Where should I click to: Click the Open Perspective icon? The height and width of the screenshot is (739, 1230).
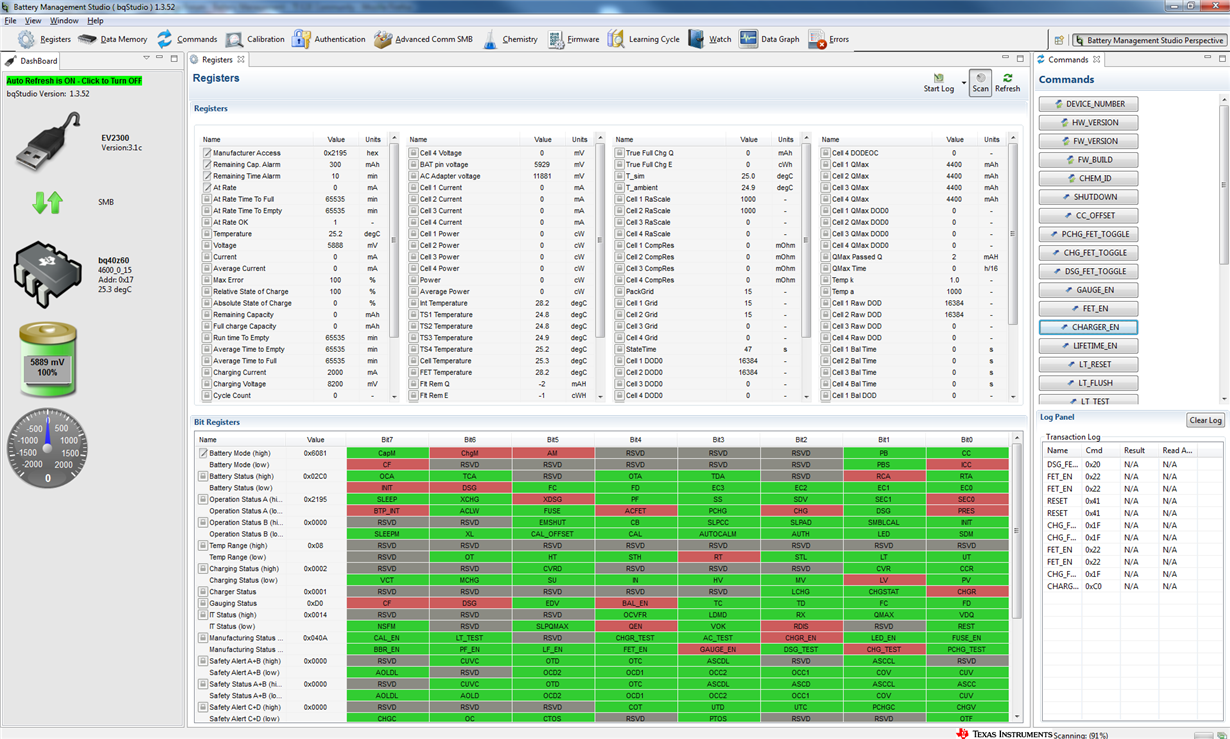(1059, 40)
